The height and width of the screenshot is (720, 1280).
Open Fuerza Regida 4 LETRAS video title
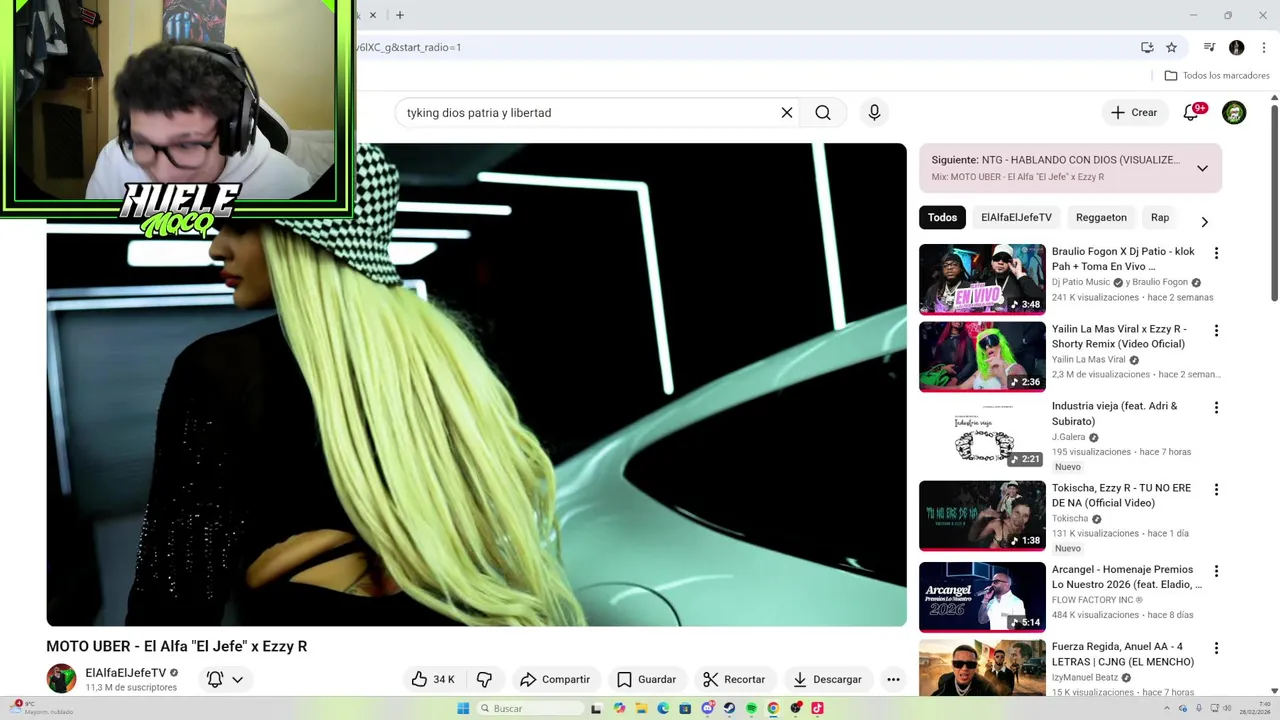(1123, 654)
